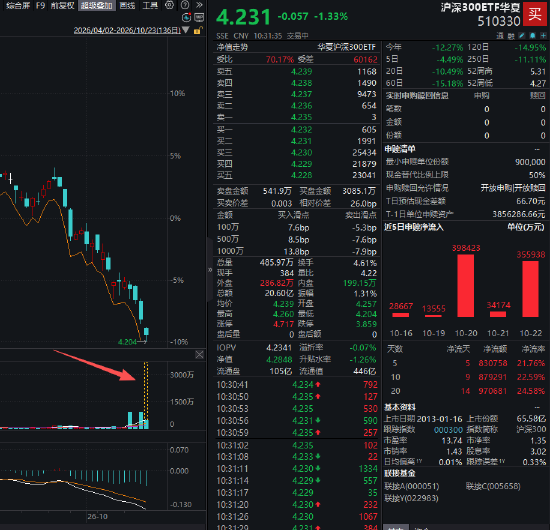Expand the 基本资料 section with the dash icon
This screenshot has width=550, height=530.
pos(537,407)
